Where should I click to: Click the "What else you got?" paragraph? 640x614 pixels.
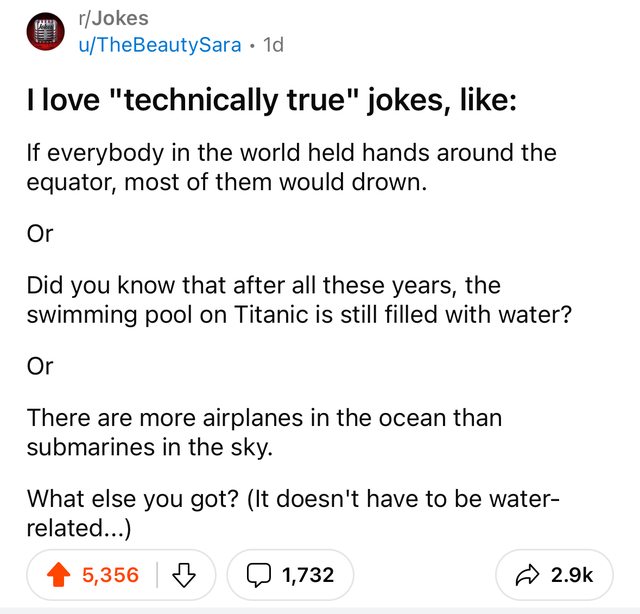[x=288, y=511]
